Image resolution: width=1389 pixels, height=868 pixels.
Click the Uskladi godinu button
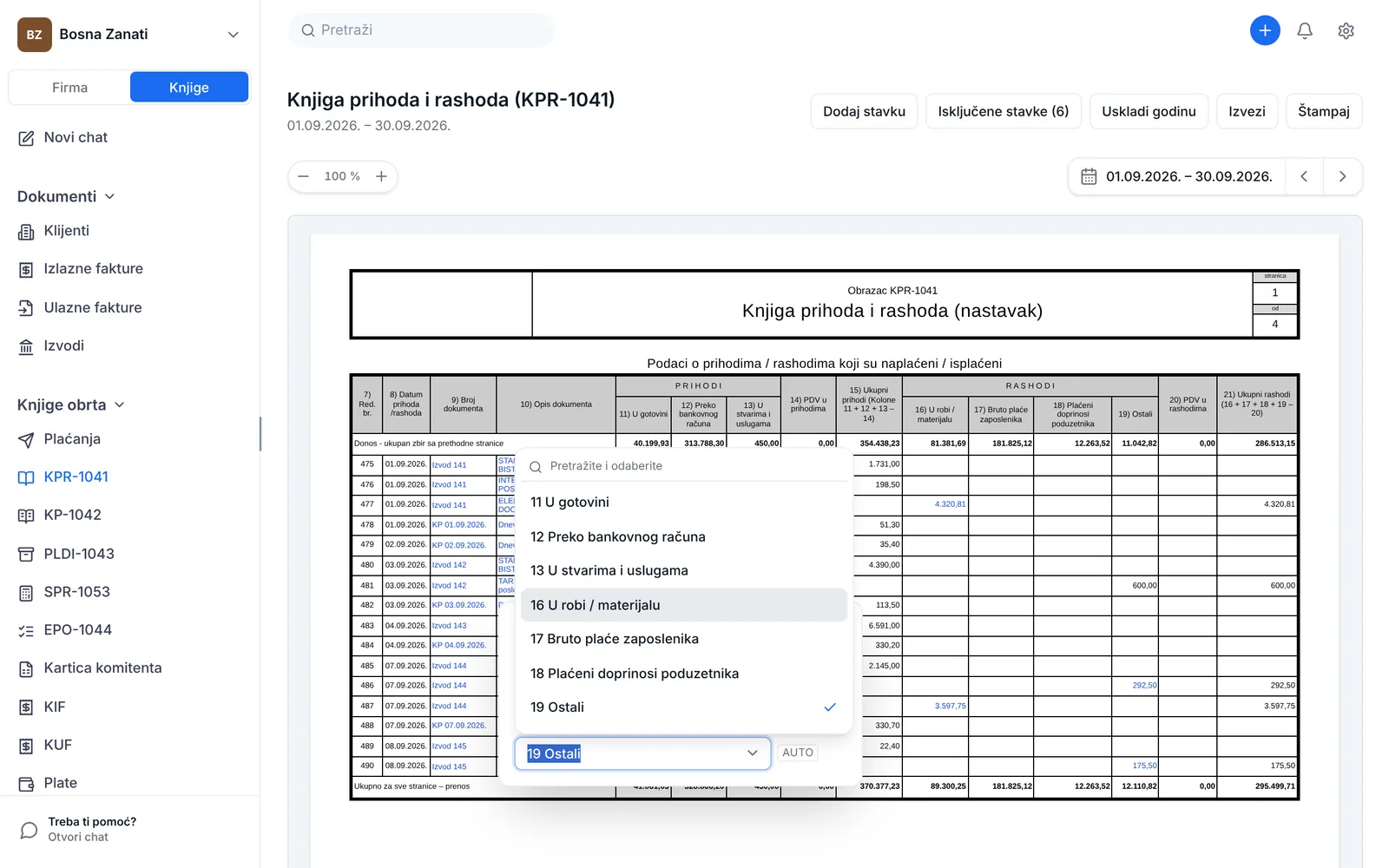click(1149, 111)
